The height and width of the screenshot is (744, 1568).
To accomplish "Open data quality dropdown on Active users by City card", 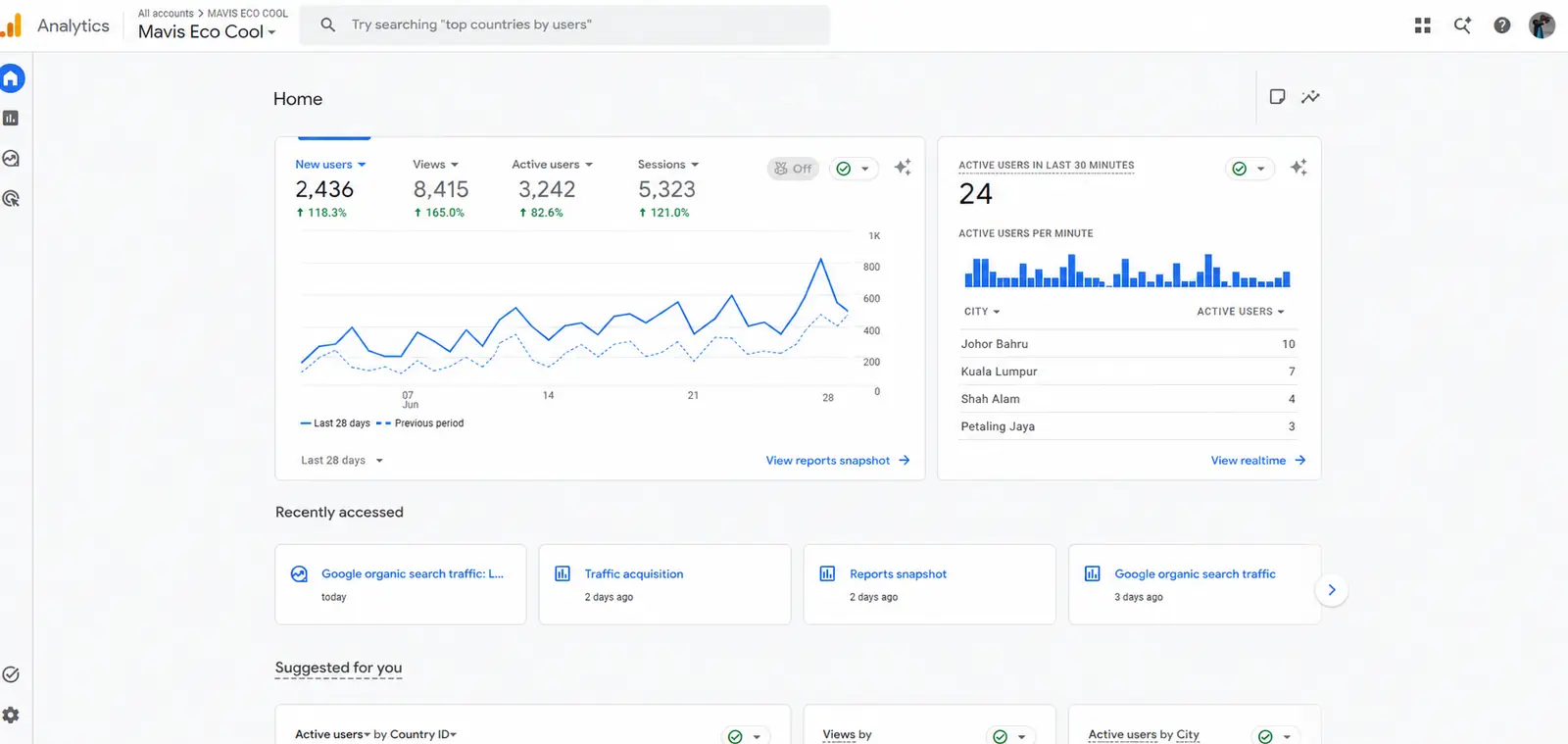I will pyautogui.click(x=1276, y=736).
